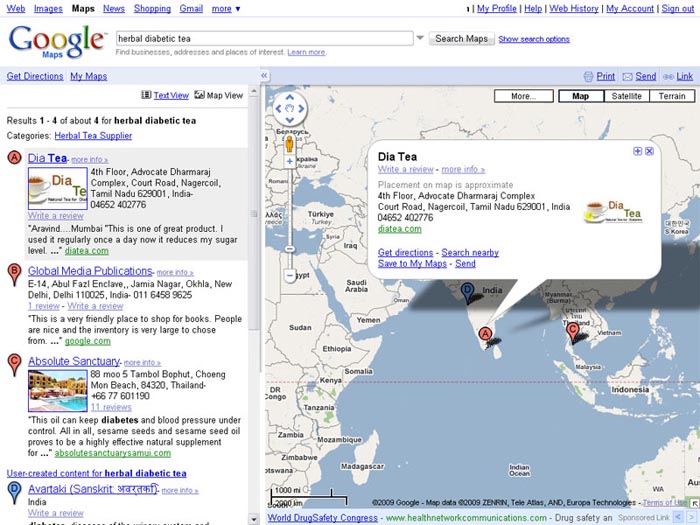Click the Text View list icon
Screen dimensions: 700x525
(x=146, y=95)
